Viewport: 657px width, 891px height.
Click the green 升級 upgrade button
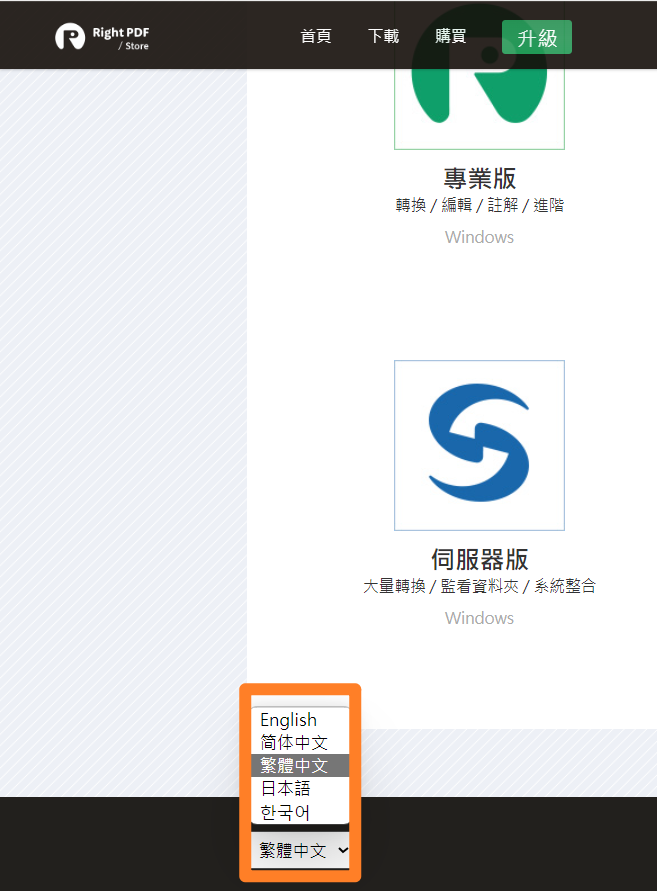537,38
